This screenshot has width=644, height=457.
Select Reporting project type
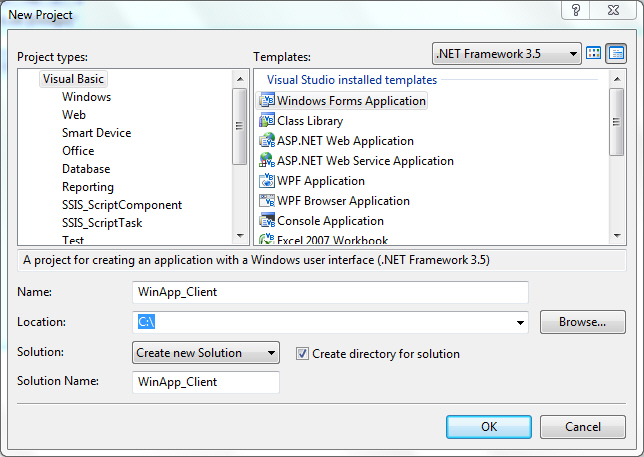[x=88, y=187]
